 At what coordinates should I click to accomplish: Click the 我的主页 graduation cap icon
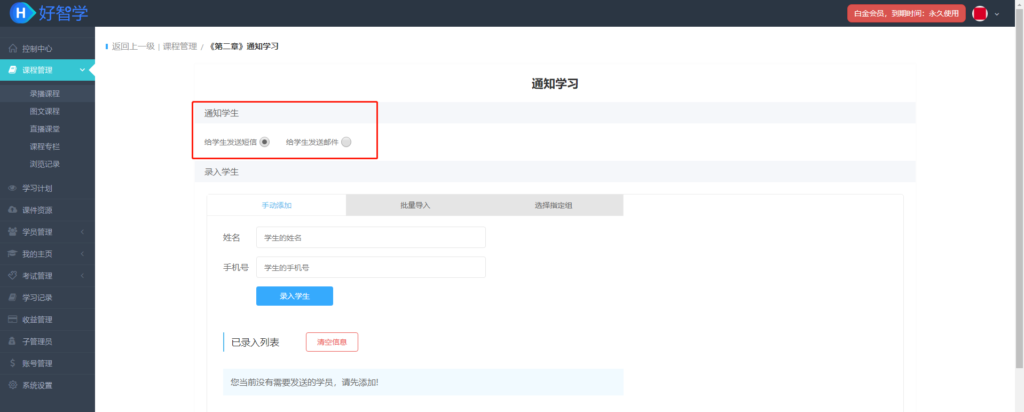(12, 253)
